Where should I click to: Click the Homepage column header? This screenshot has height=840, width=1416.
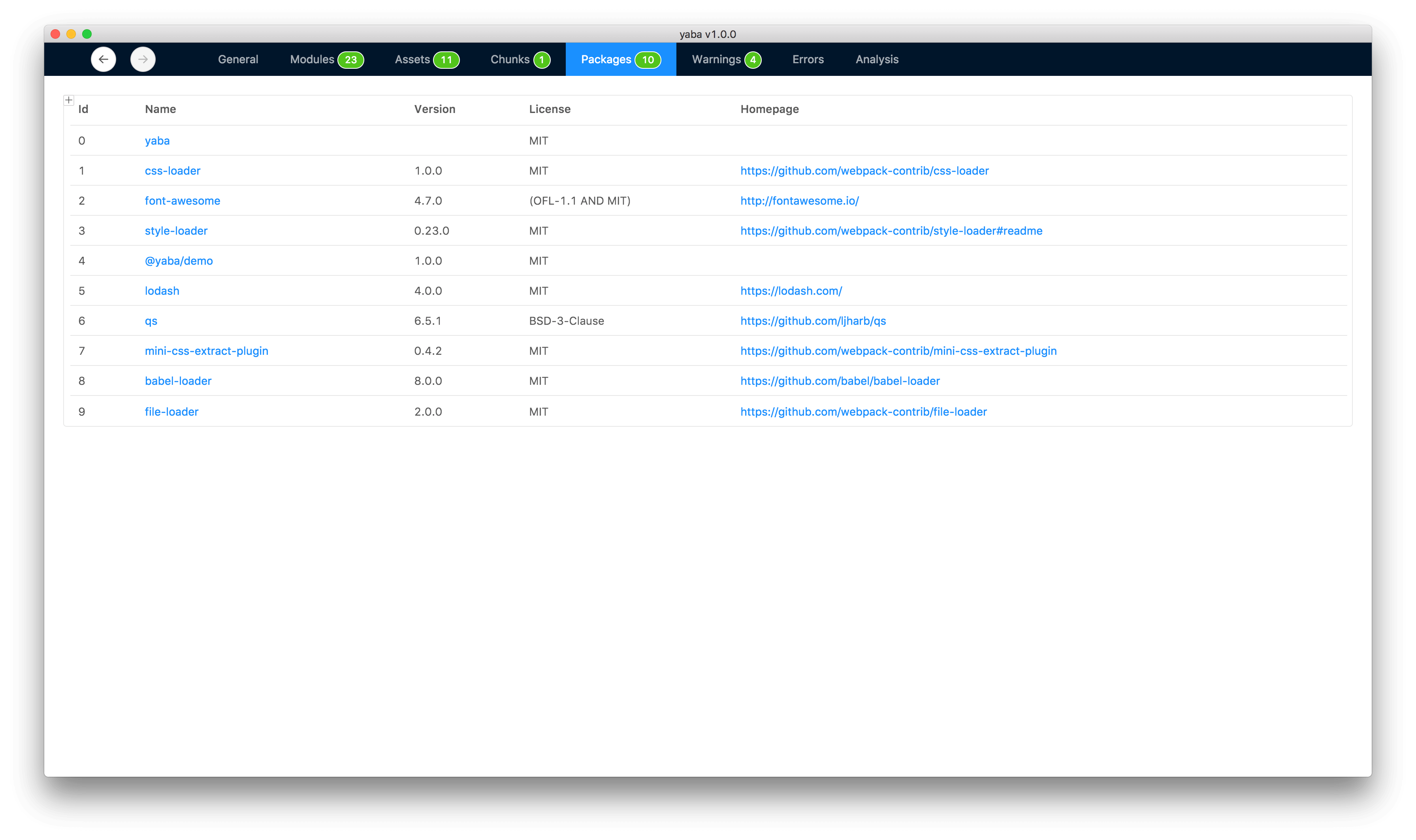click(x=770, y=109)
